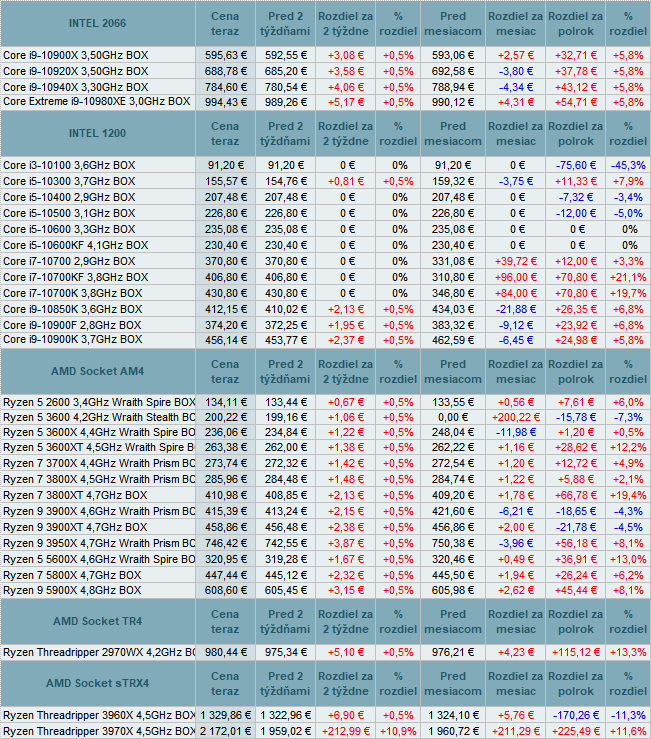Viewport: 651px width, 739px height.
Task: Click the AMD Socket TR4 section header
Action: [98, 622]
